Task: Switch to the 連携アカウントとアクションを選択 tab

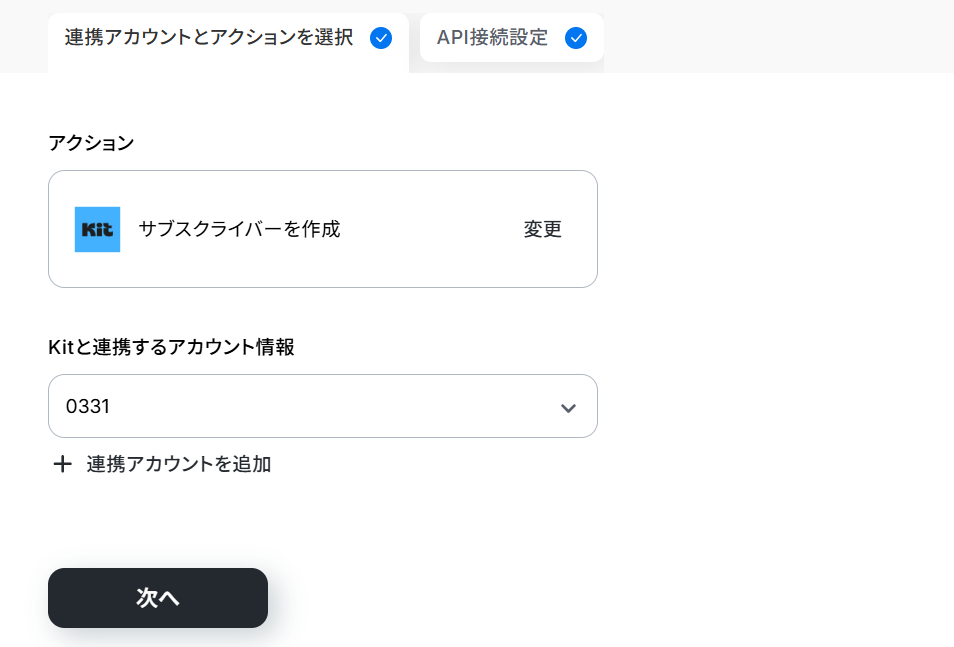Action: click(x=208, y=38)
